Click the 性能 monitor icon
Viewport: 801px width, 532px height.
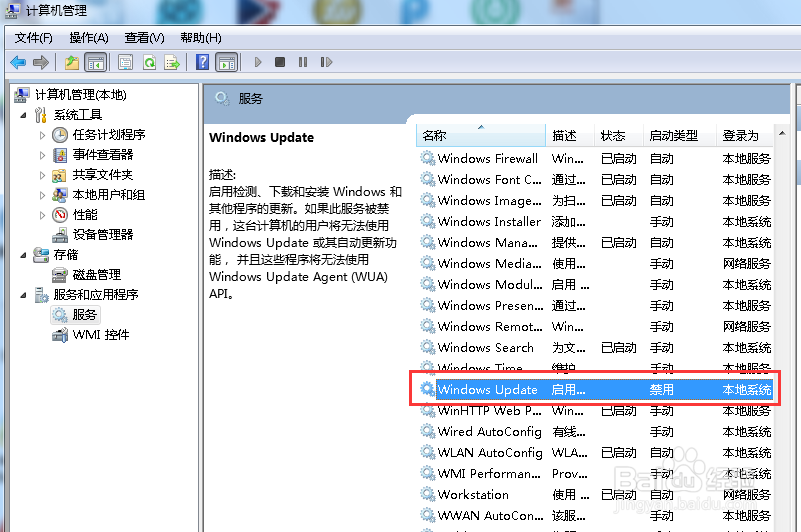pyautogui.click(x=60, y=215)
